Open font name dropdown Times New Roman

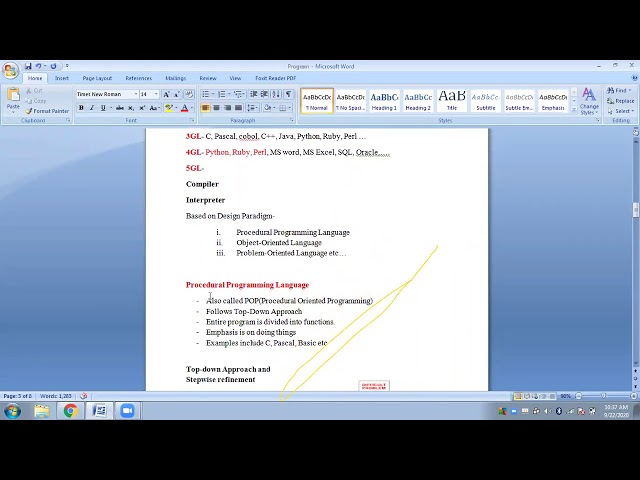(136, 94)
